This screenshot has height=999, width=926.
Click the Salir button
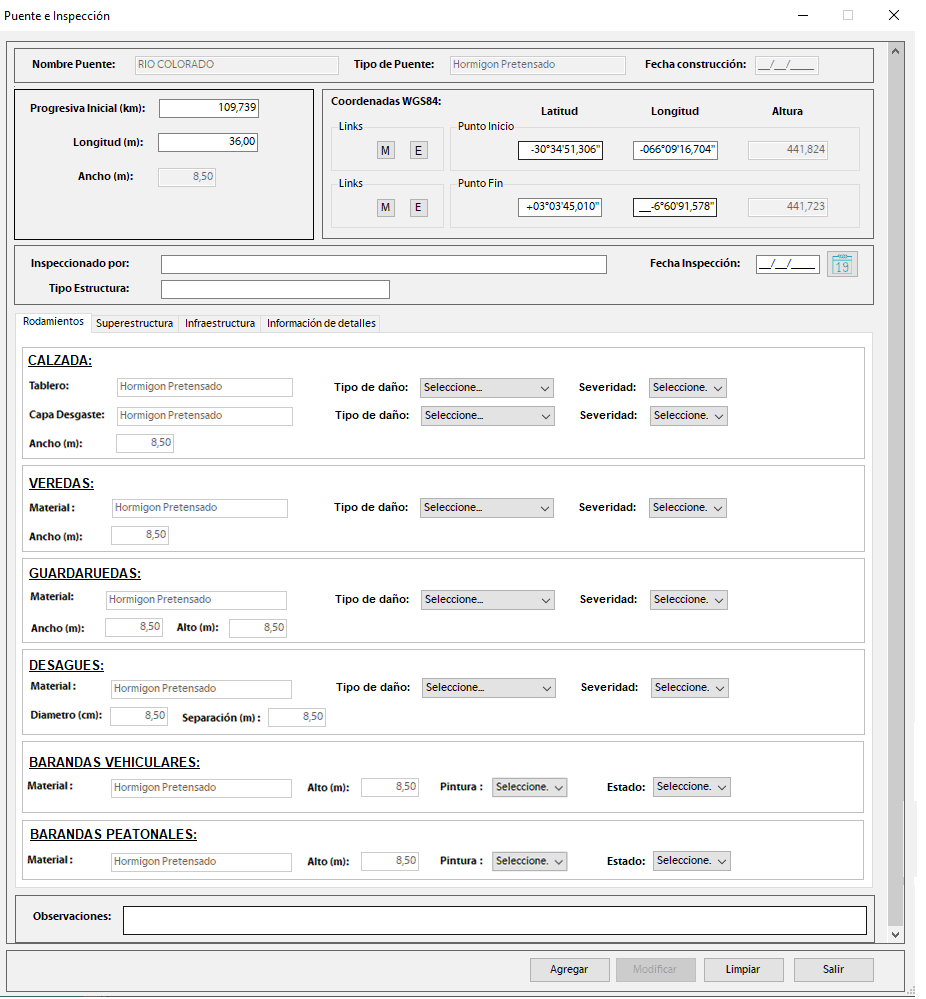pos(833,969)
